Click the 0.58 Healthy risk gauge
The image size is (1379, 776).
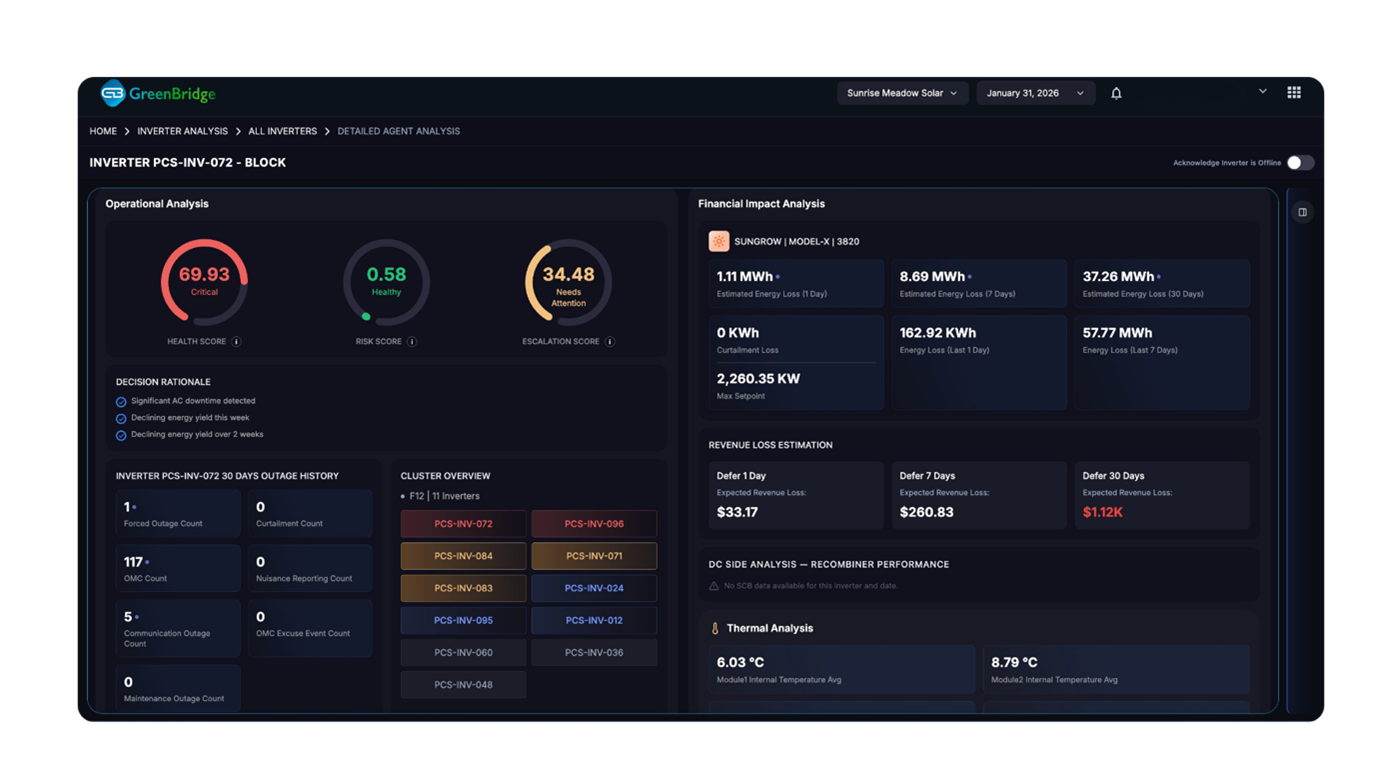[386, 282]
